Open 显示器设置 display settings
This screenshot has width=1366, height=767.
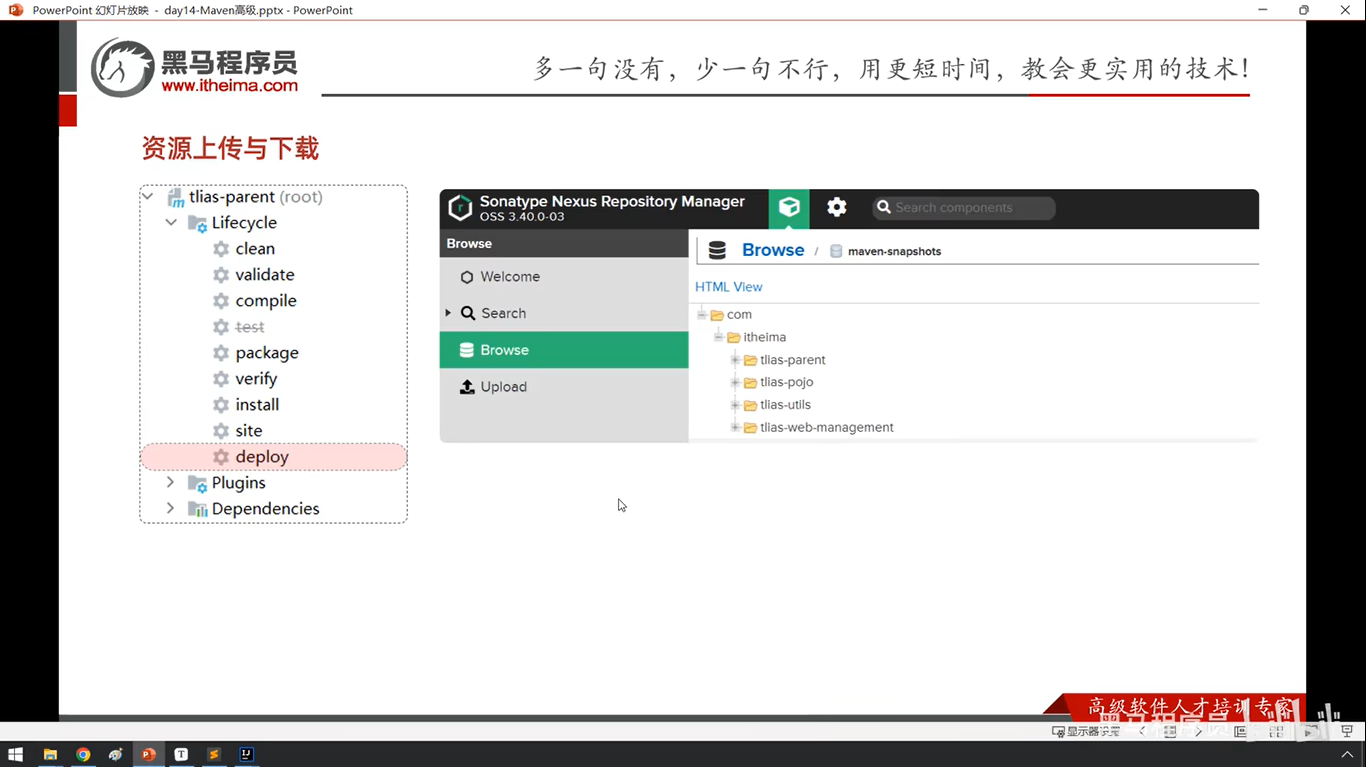(1086, 732)
